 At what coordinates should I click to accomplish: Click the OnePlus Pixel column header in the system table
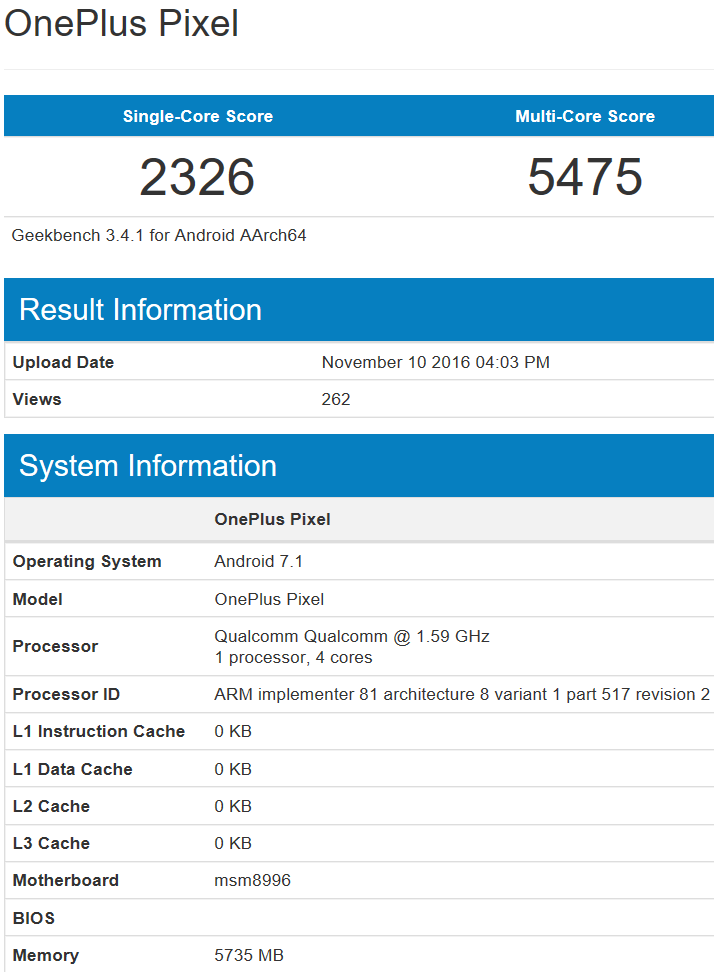tap(272, 519)
